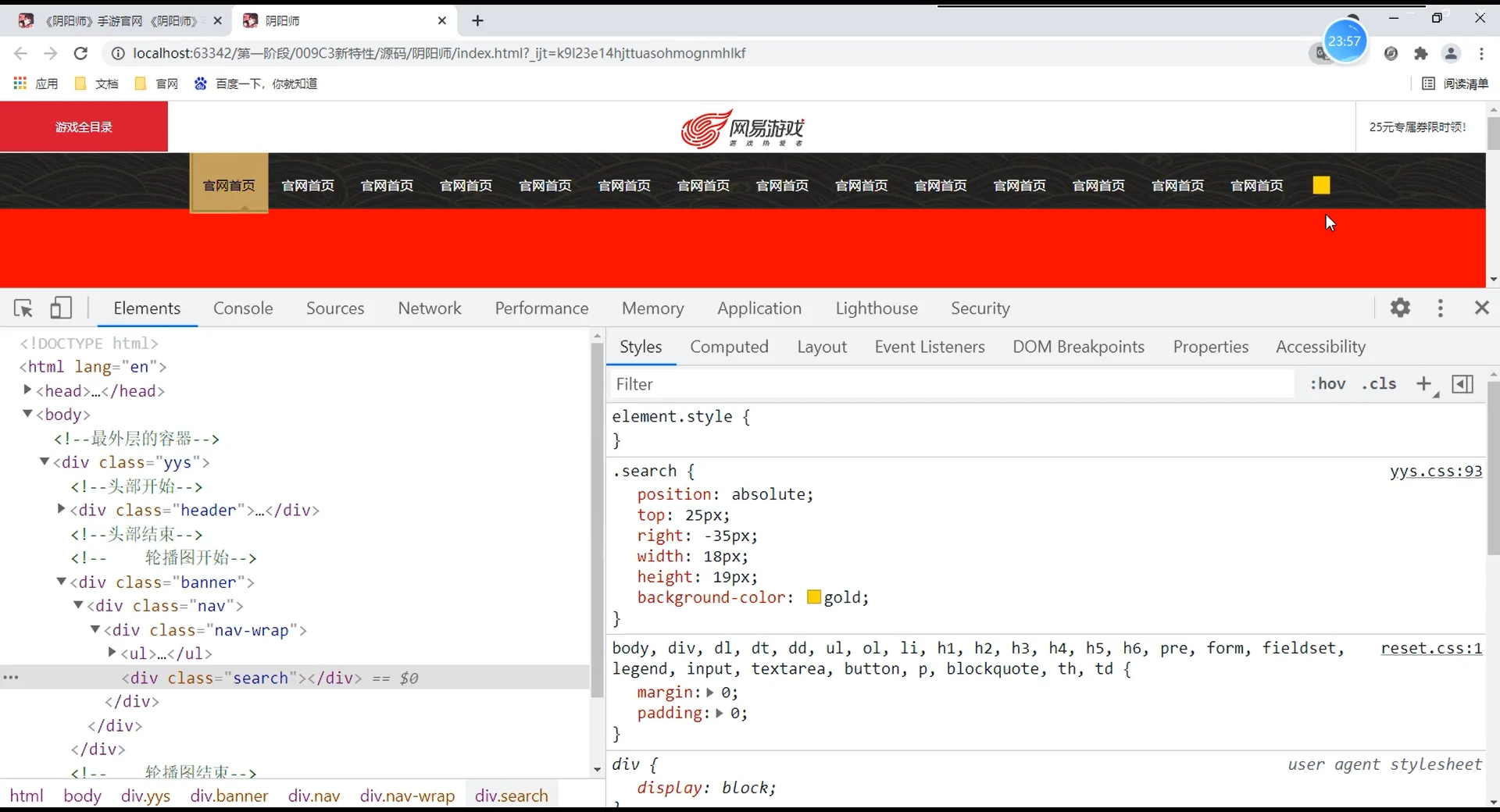This screenshot has width=1500, height=812.
Task: Switch to the Console panel
Action: [243, 308]
